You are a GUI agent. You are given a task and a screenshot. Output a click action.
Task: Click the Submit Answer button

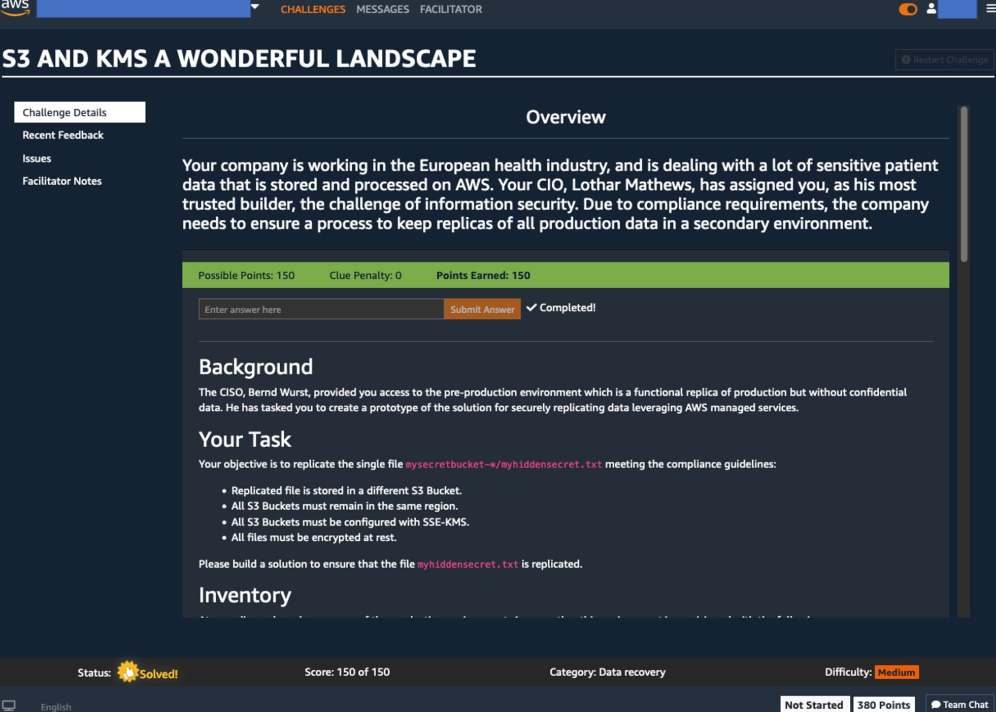coord(482,309)
